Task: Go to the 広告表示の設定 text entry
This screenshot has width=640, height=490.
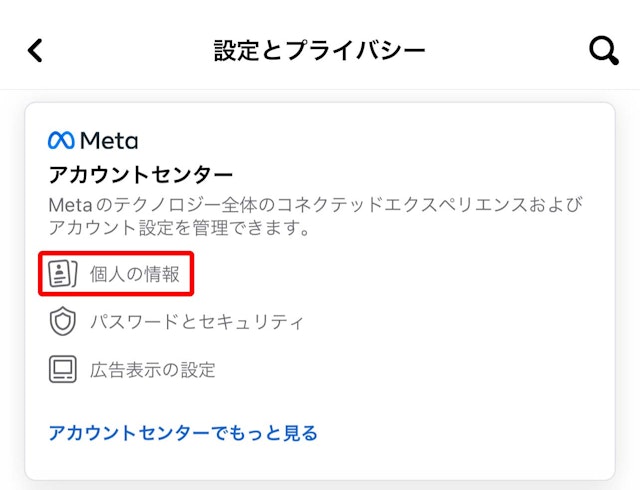Action: coord(152,369)
